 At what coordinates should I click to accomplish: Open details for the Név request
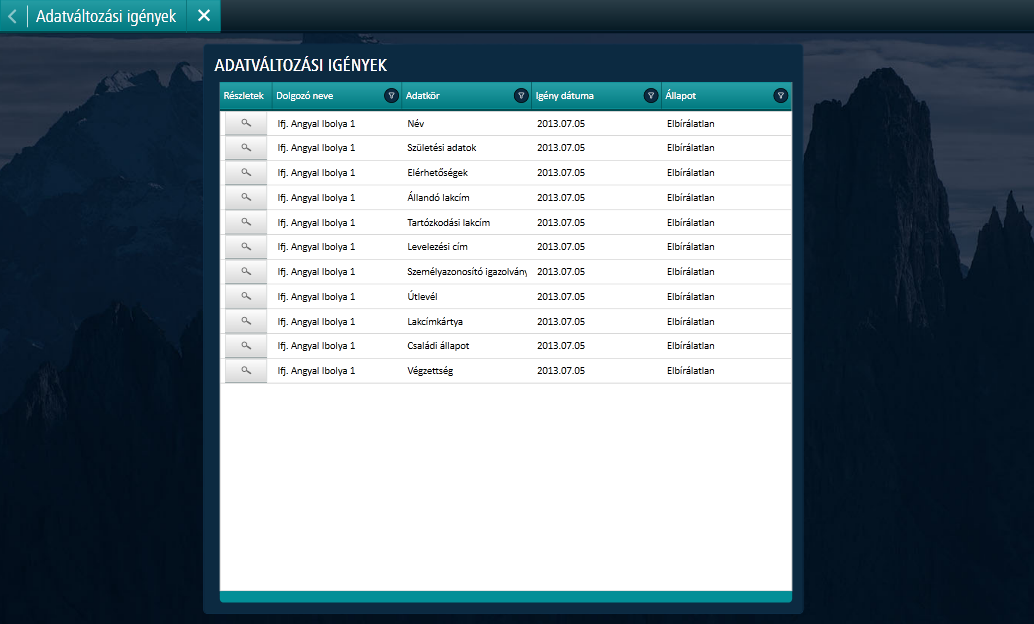pos(246,123)
